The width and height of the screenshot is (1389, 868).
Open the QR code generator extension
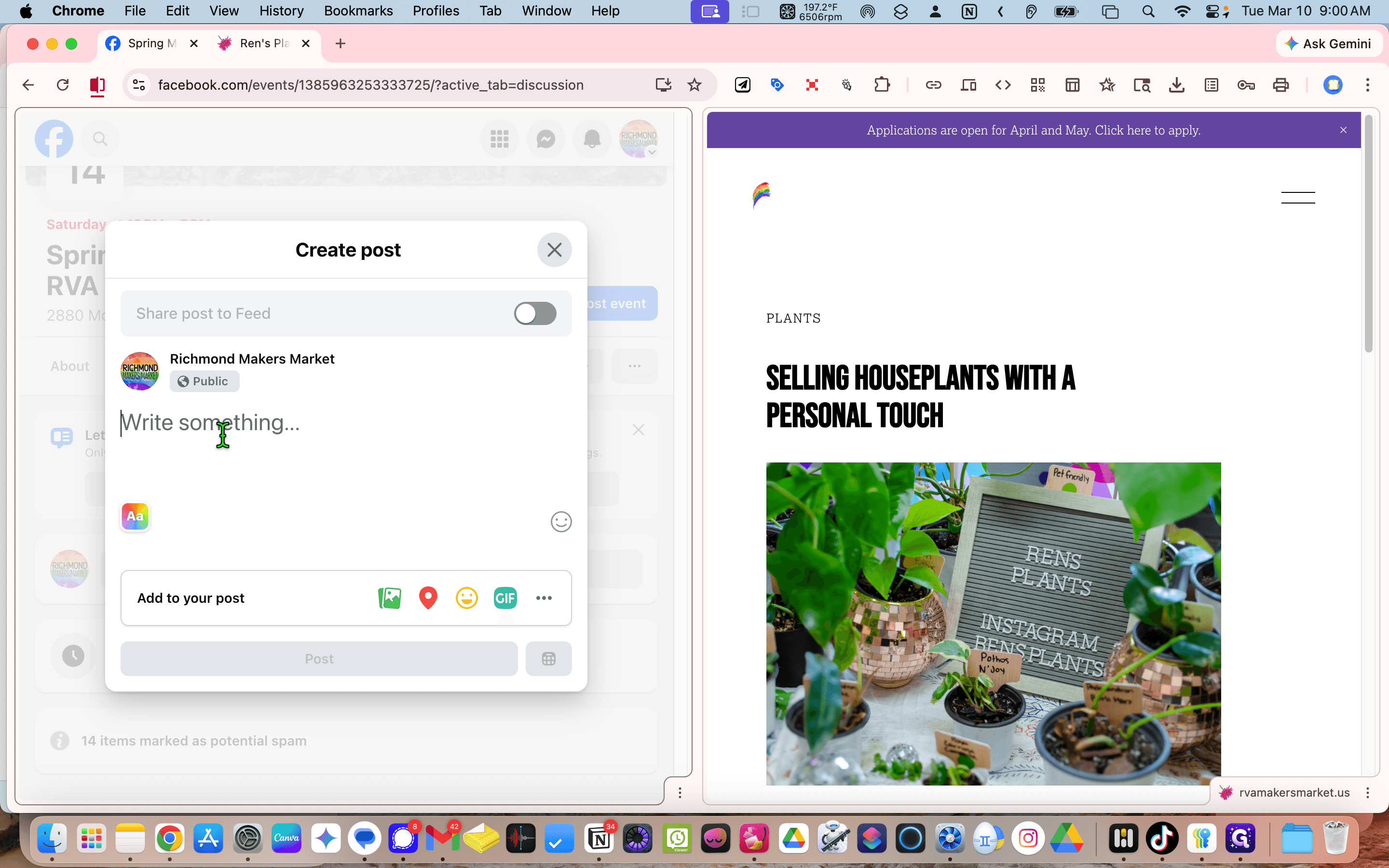pos(1038,85)
